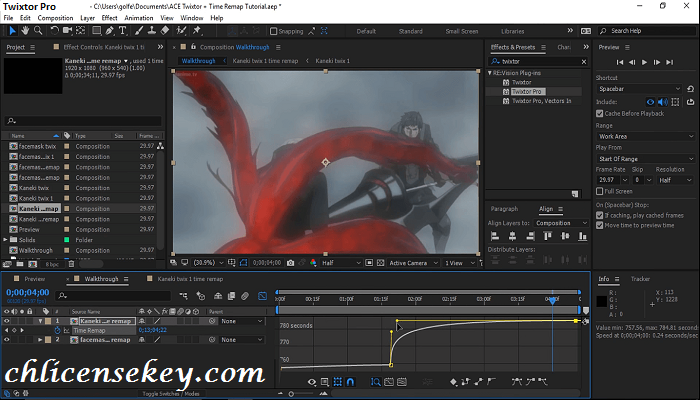Open the Composition menu
The image size is (700, 400).
pyautogui.click(x=55, y=18)
